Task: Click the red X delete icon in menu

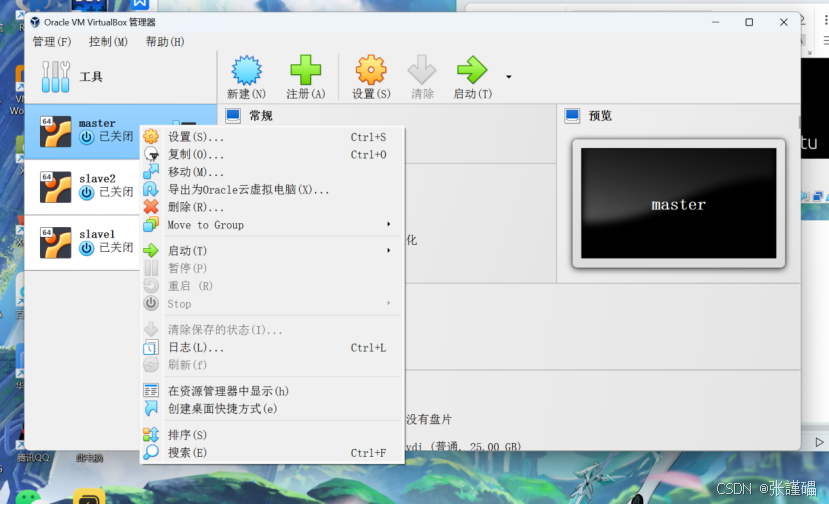Action: click(151, 207)
